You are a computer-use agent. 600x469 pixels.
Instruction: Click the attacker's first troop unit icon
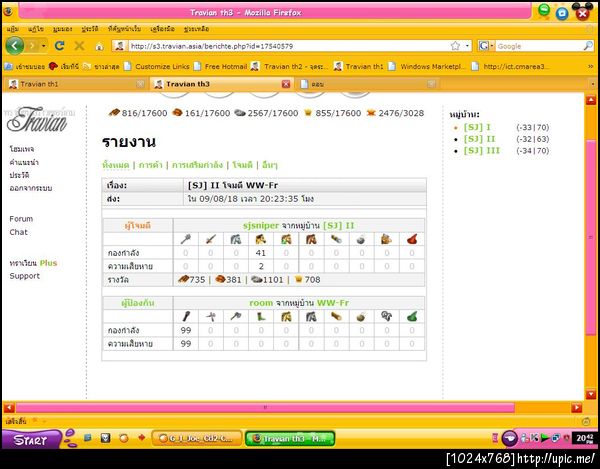coord(186,239)
